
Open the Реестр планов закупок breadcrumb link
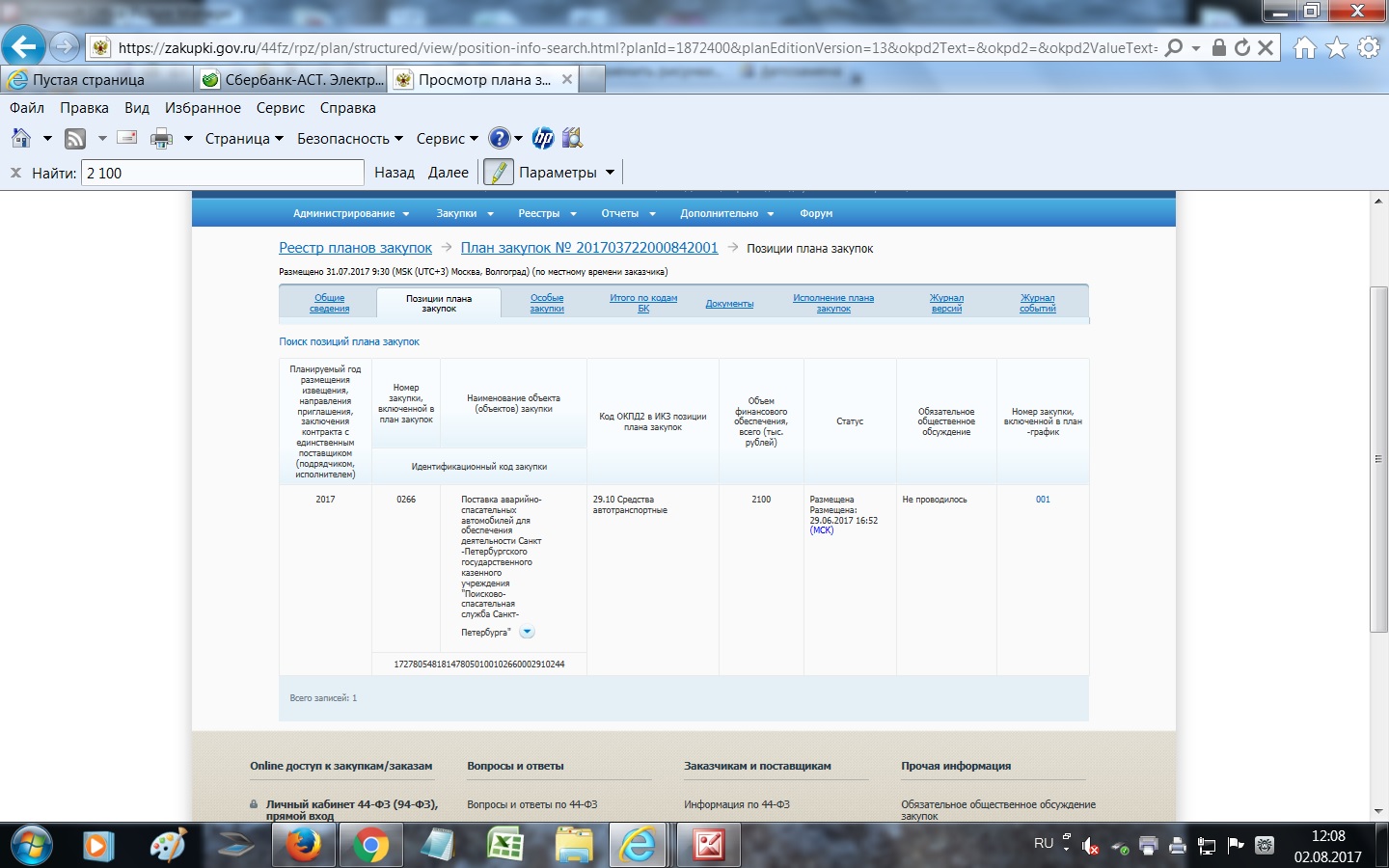(x=355, y=248)
